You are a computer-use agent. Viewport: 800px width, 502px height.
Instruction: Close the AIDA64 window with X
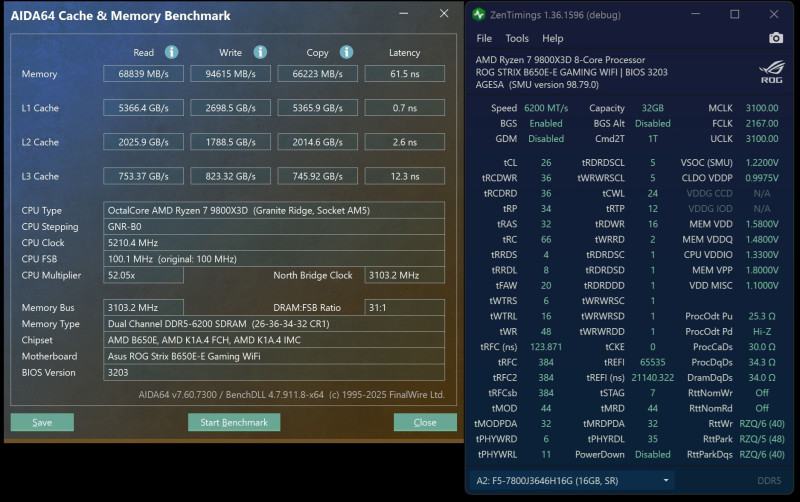(x=444, y=14)
